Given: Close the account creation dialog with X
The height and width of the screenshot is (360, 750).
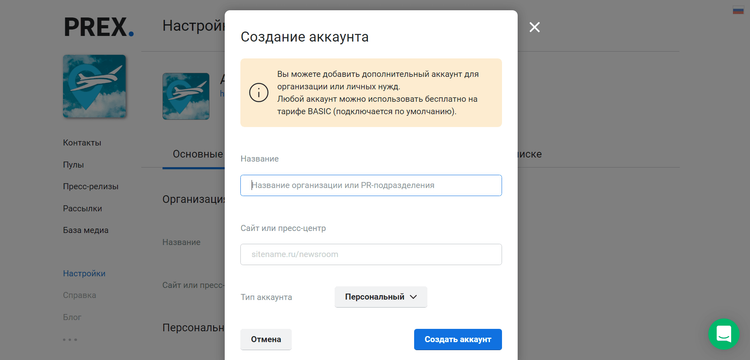Looking at the screenshot, I should [534, 27].
